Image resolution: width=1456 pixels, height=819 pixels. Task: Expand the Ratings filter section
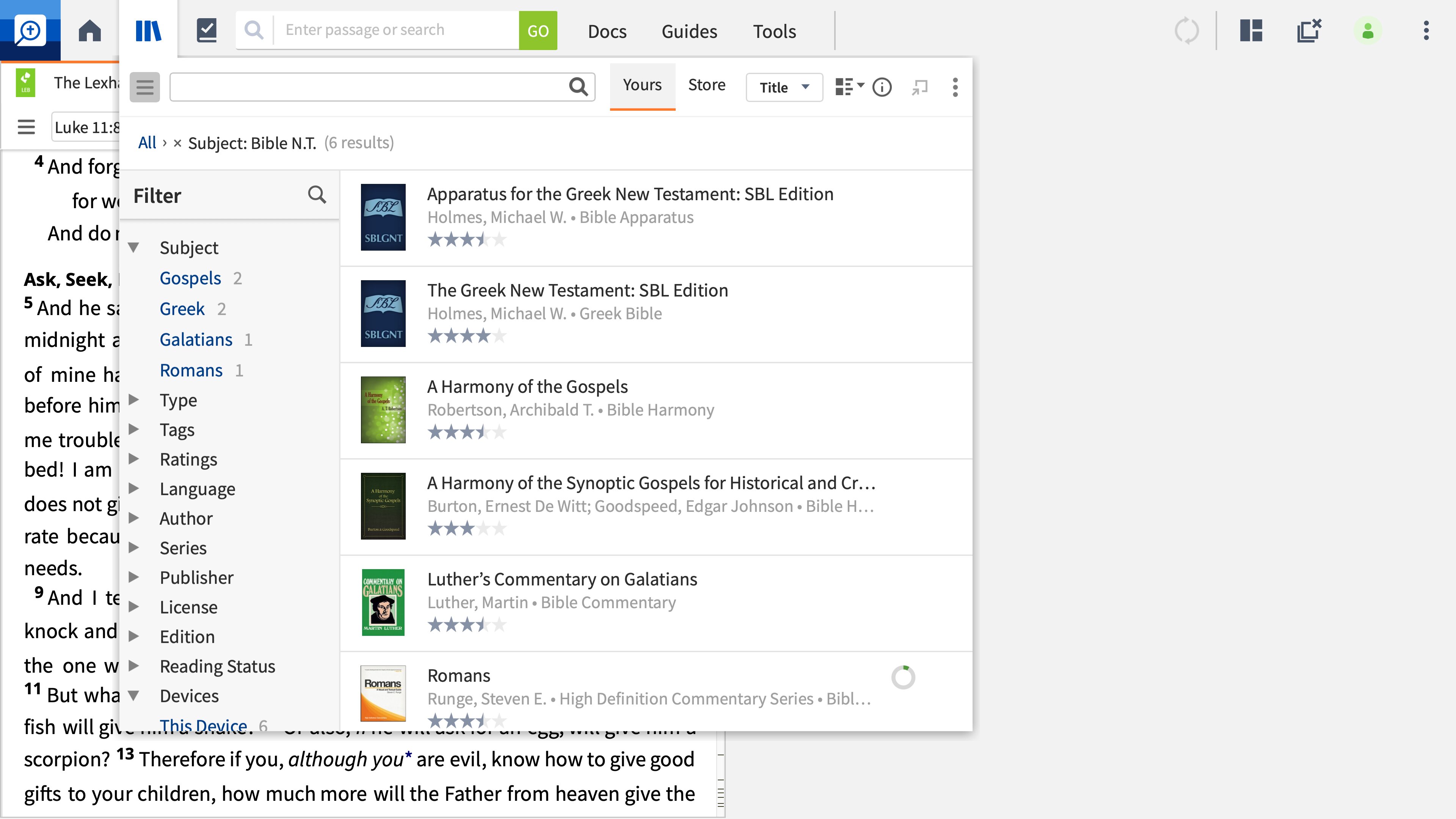click(133, 459)
